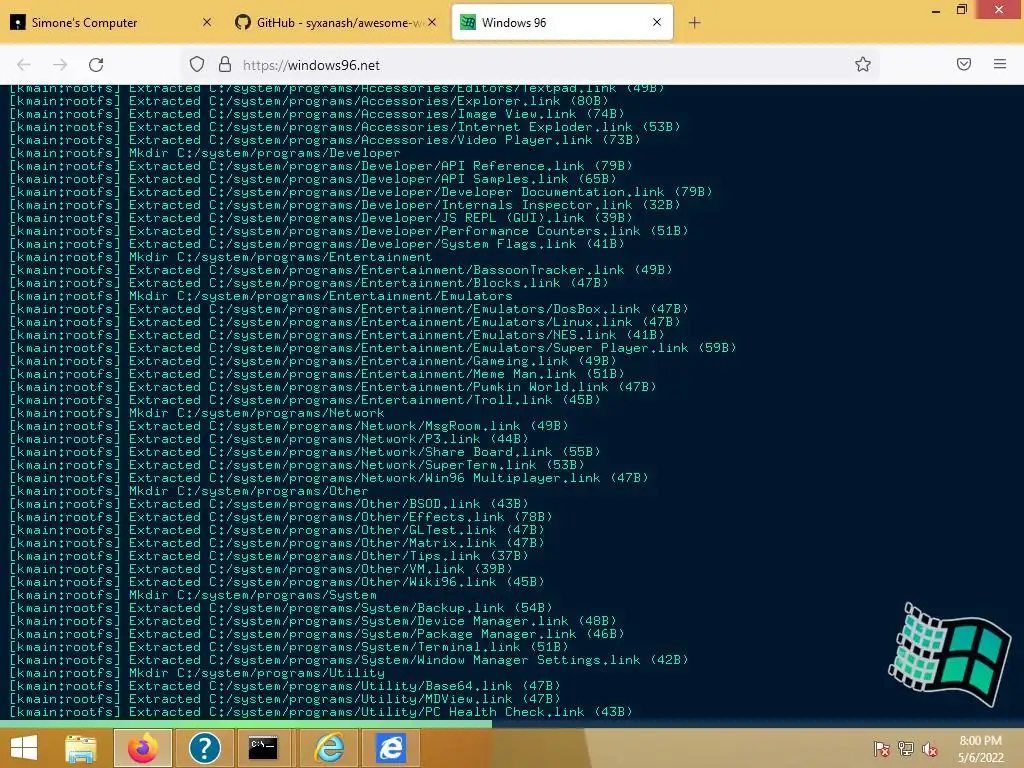Viewport: 1024px width, 768px height.
Task: Open the Windows Start button
Action: (x=24, y=748)
